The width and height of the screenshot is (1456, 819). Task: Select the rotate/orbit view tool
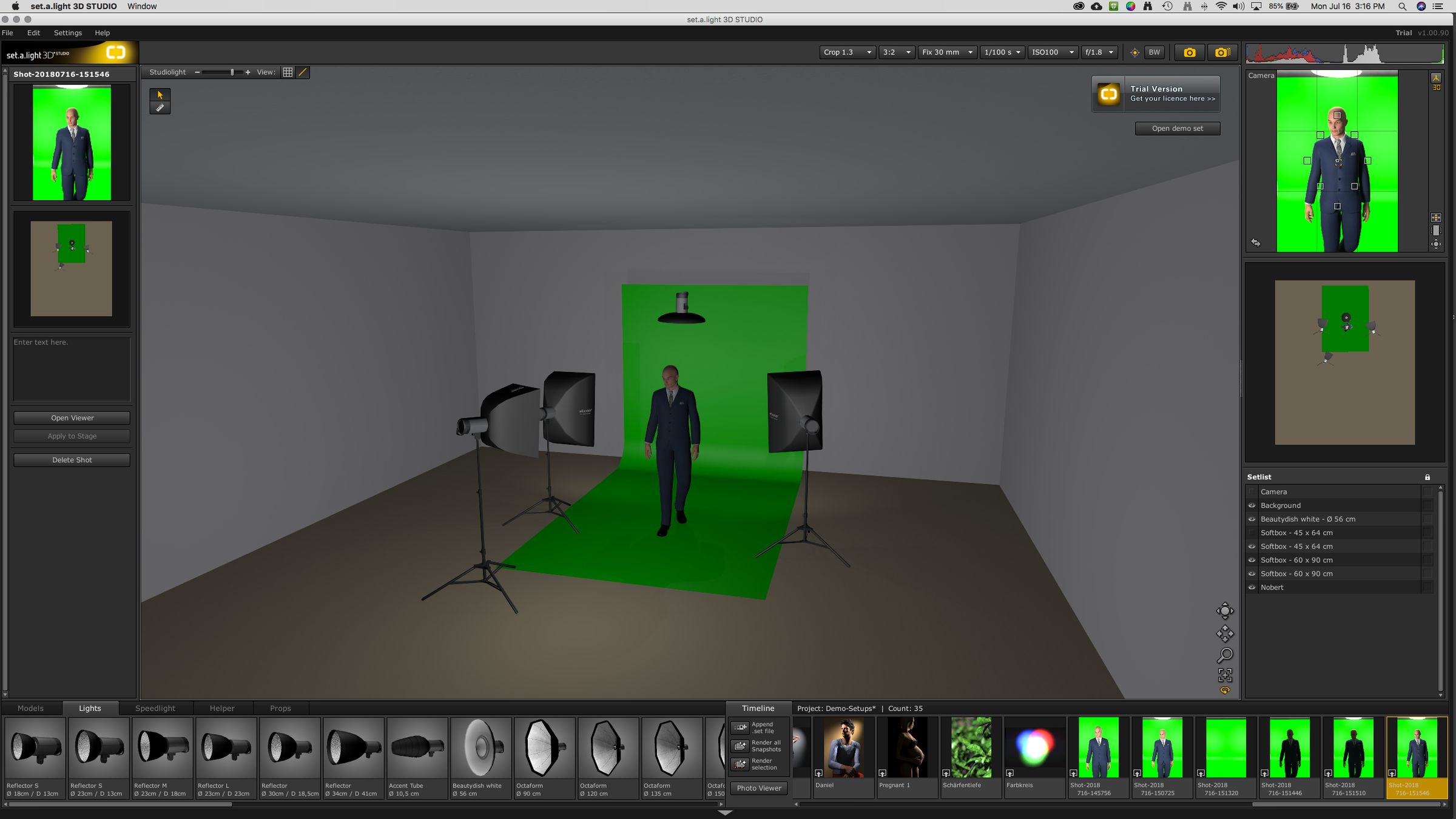coord(1225,611)
